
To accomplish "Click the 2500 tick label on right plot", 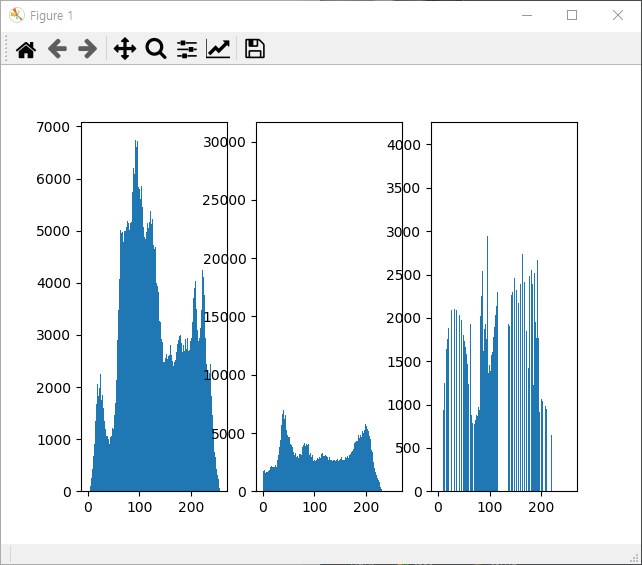I will point(404,275).
